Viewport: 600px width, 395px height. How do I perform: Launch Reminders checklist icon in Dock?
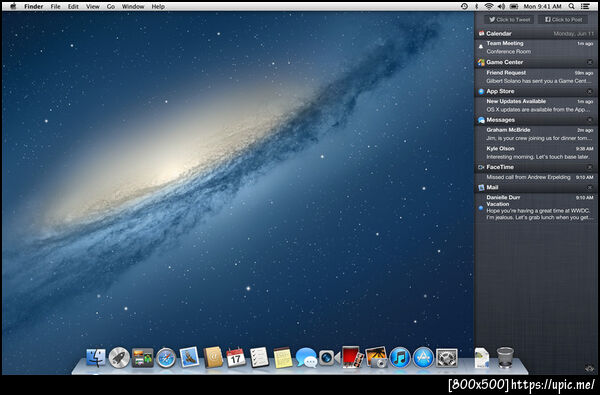coord(259,357)
